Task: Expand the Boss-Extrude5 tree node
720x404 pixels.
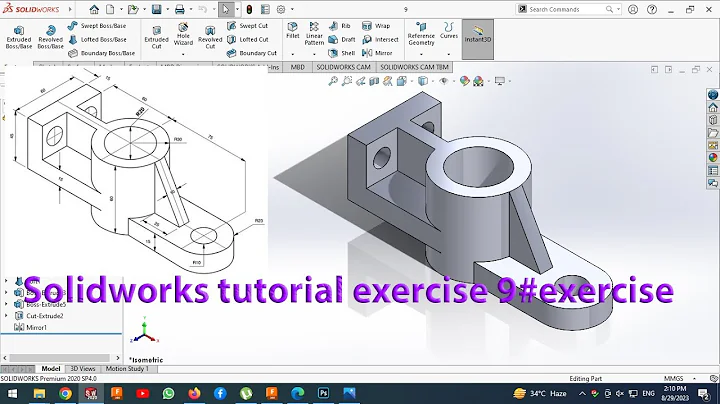Action: (x=6, y=304)
